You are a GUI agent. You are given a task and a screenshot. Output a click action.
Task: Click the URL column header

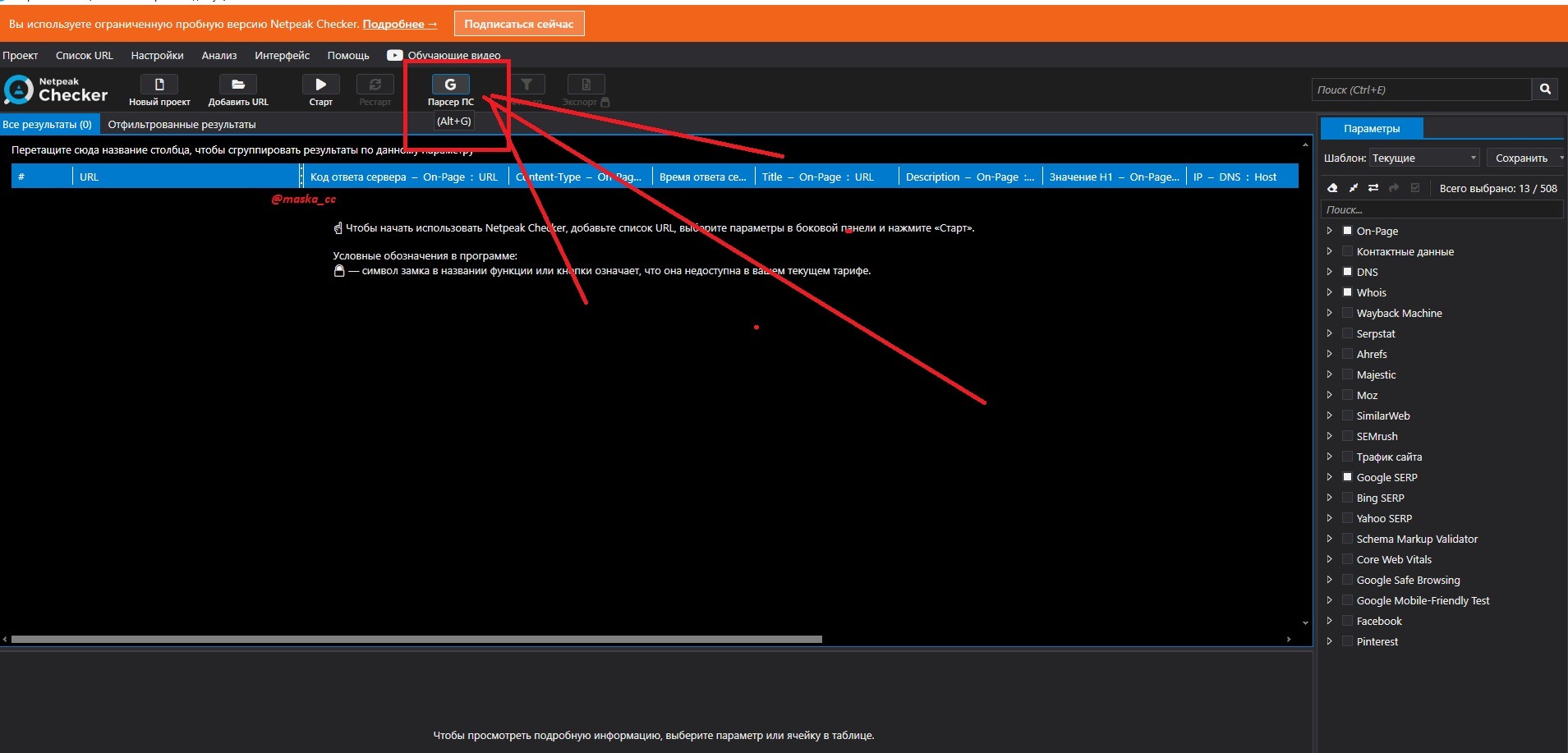[187, 177]
